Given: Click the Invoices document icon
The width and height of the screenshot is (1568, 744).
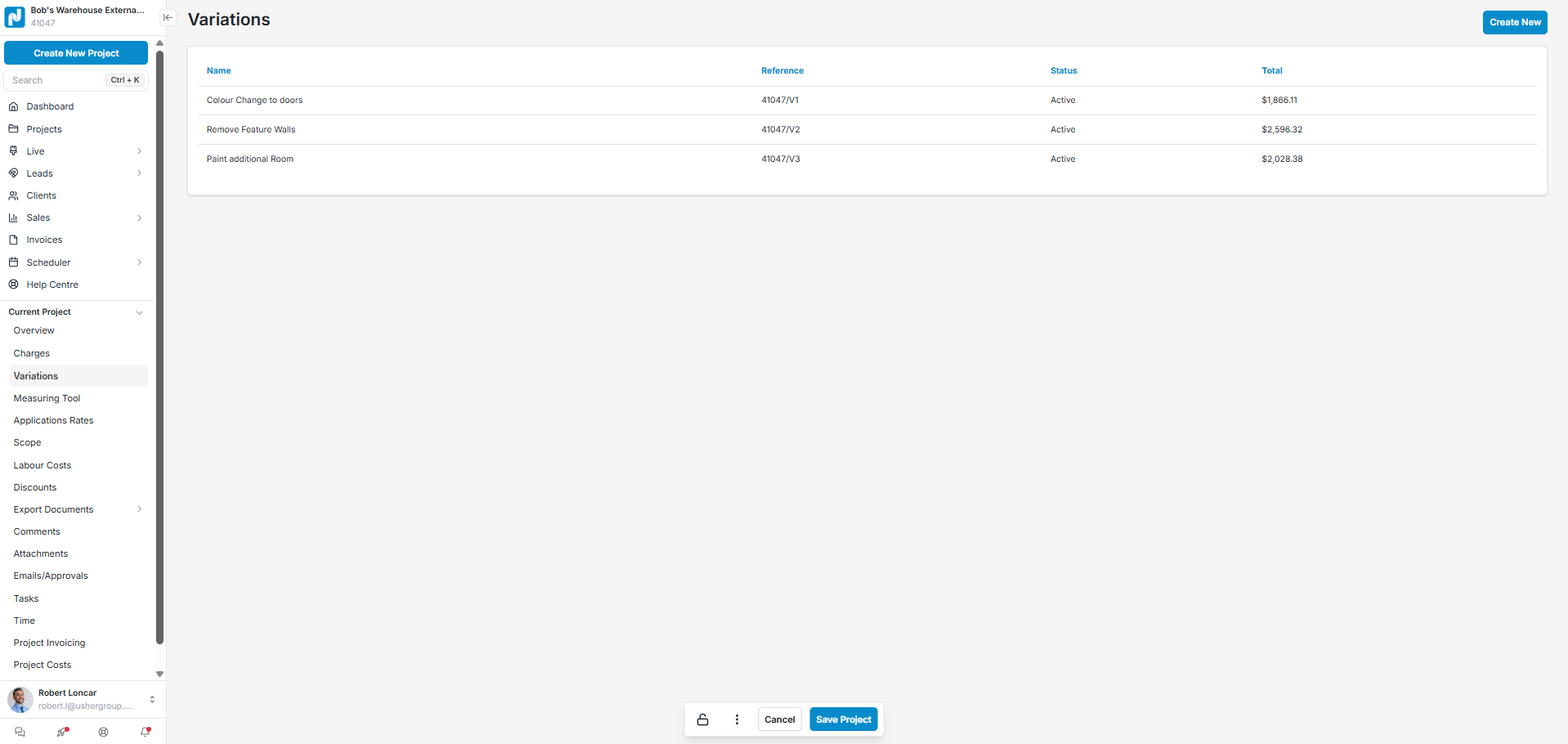Looking at the screenshot, I should pyautogui.click(x=13, y=240).
